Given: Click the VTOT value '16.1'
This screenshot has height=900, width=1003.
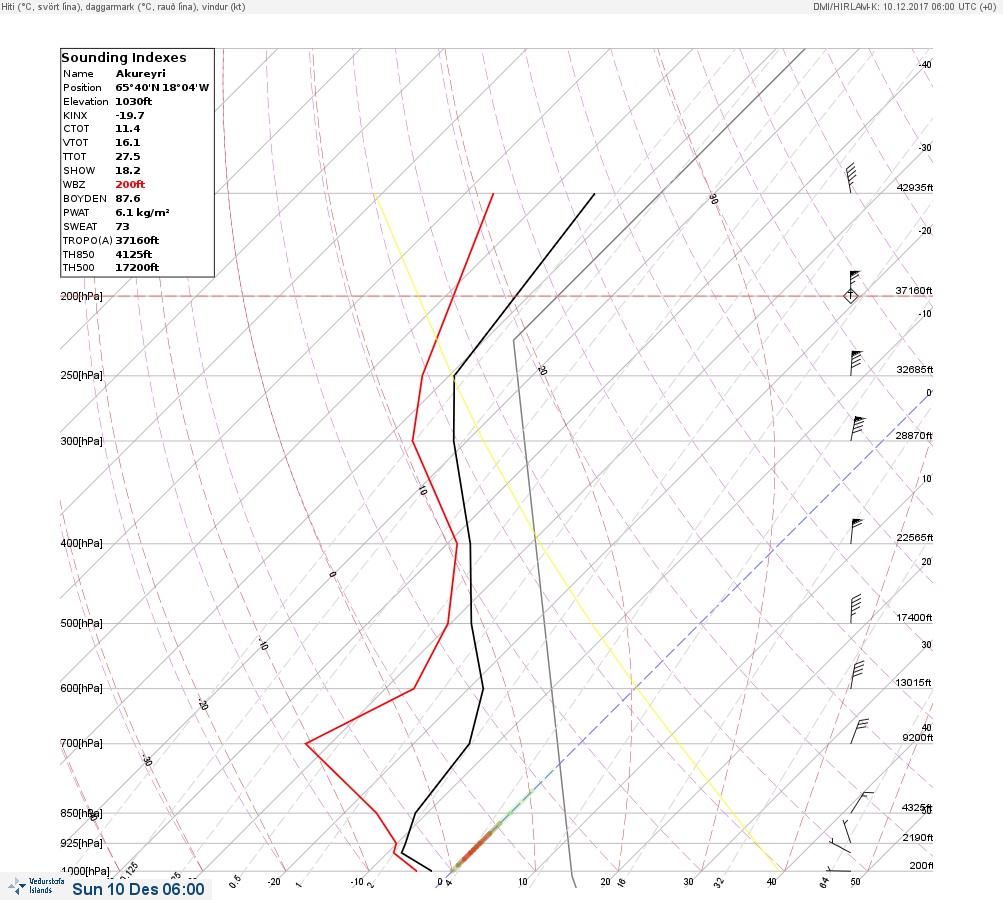Looking at the screenshot, I should (x=127, y=143).
